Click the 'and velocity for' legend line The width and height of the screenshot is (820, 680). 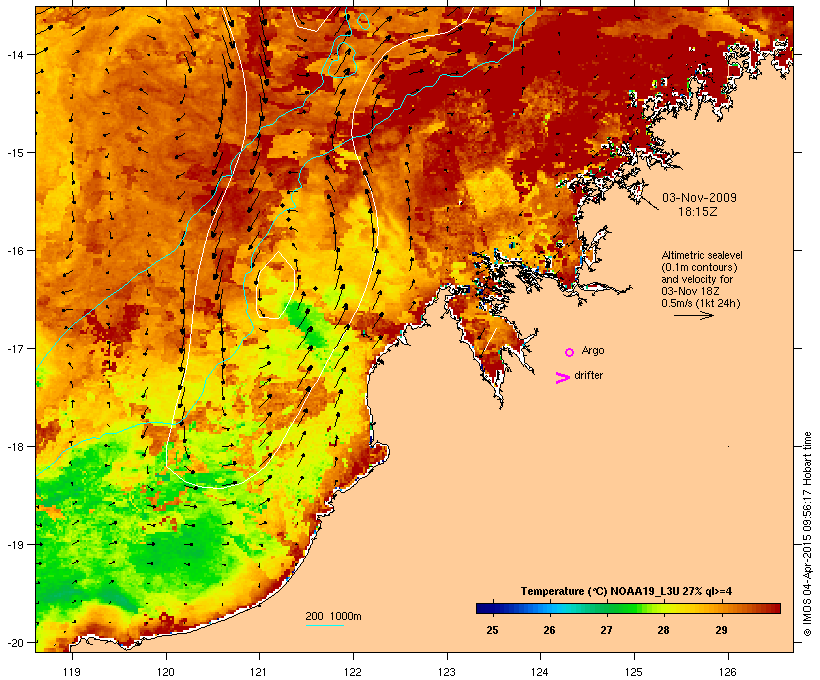click(697, 279)
